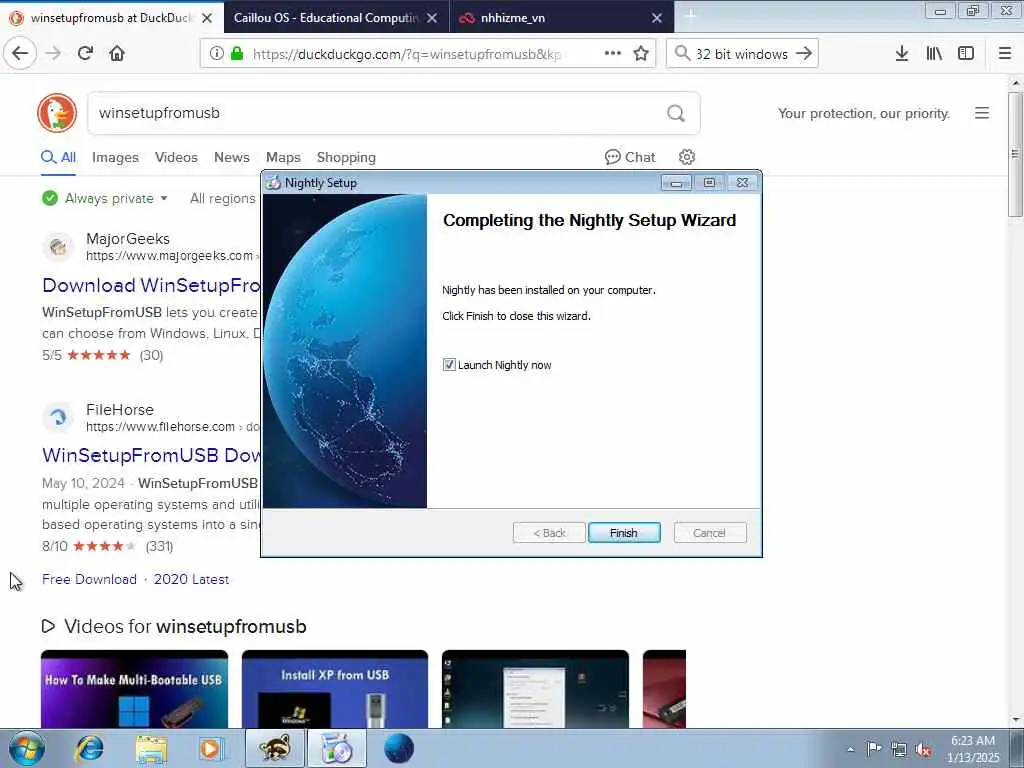The height and width of the screenshot is (768, 1024).
Task: Open search settings gear icon
Action: (686, 157)
